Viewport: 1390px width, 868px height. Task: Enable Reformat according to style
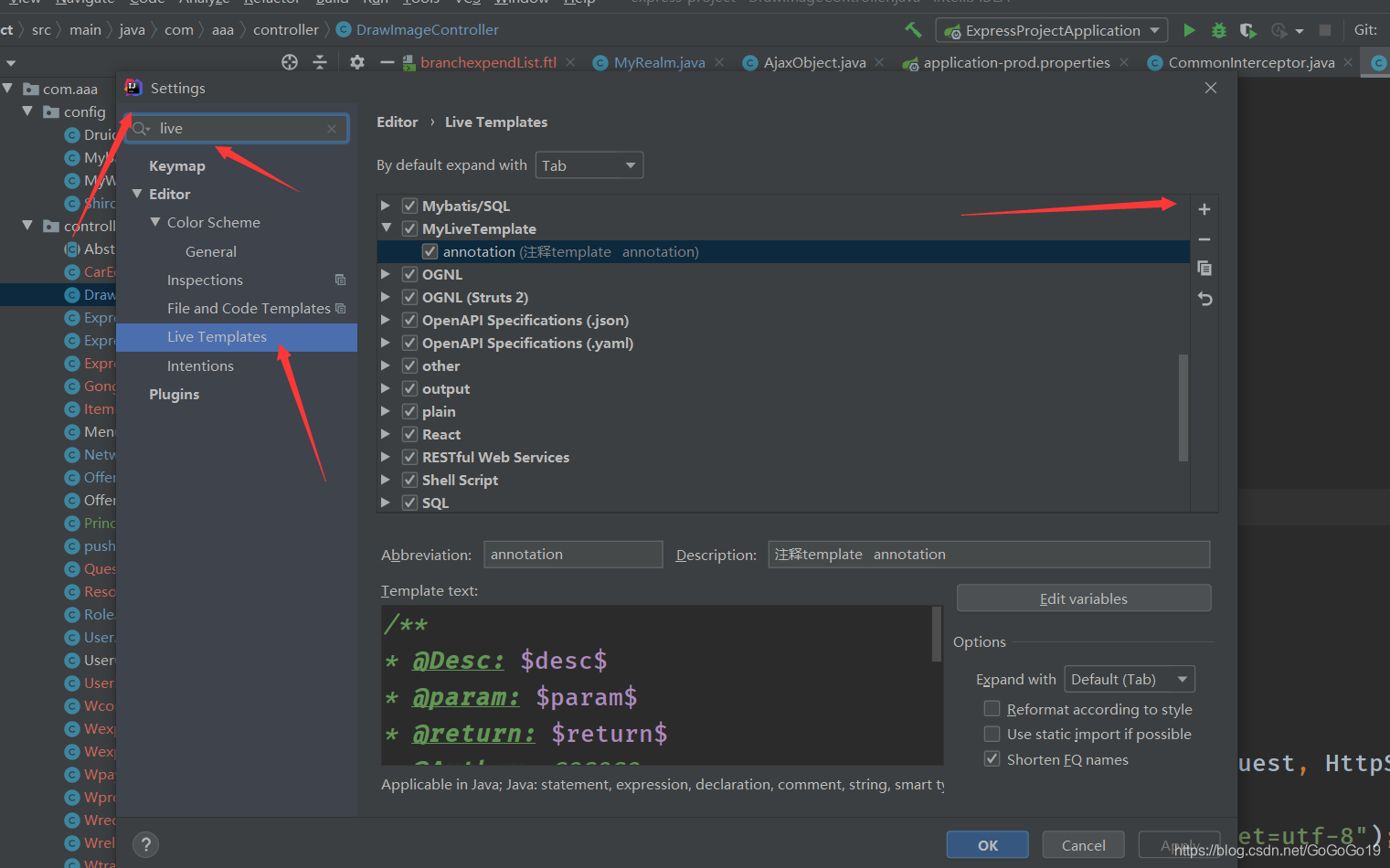[992, 709]
